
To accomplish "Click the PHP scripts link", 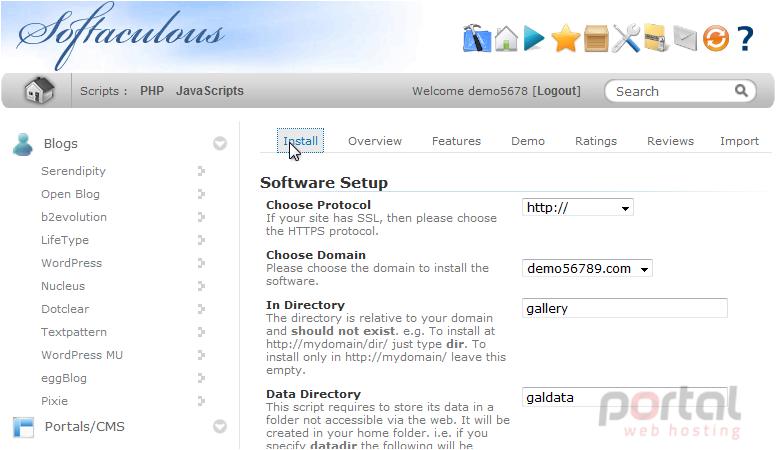I will click(x=152, y=91).
